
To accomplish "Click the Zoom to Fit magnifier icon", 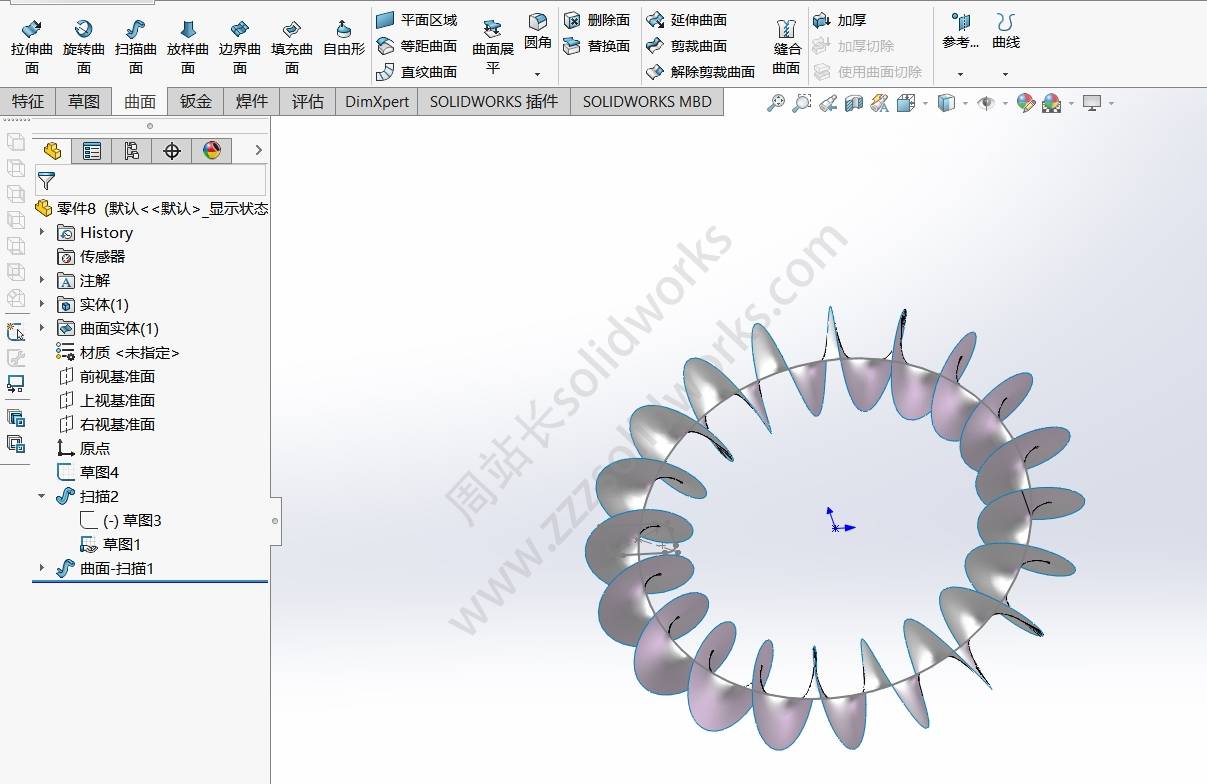I will 775,103.
